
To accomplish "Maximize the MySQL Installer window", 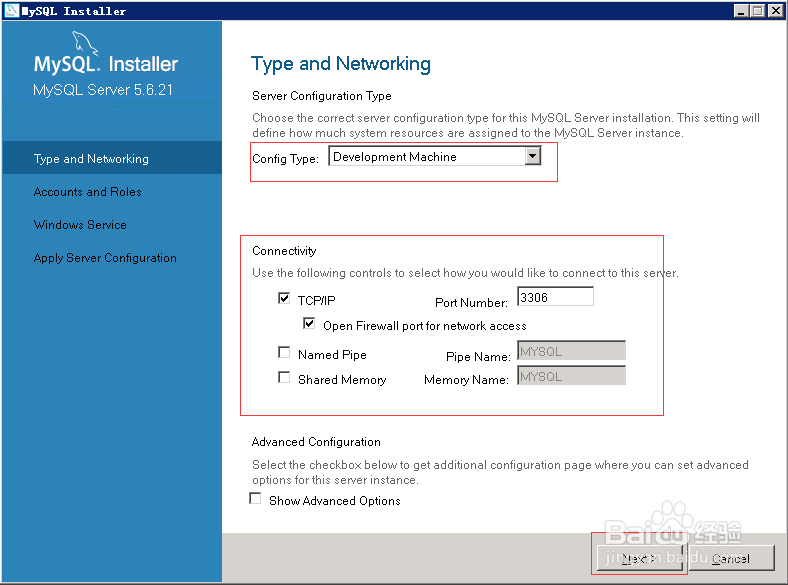I will (758, 11).
